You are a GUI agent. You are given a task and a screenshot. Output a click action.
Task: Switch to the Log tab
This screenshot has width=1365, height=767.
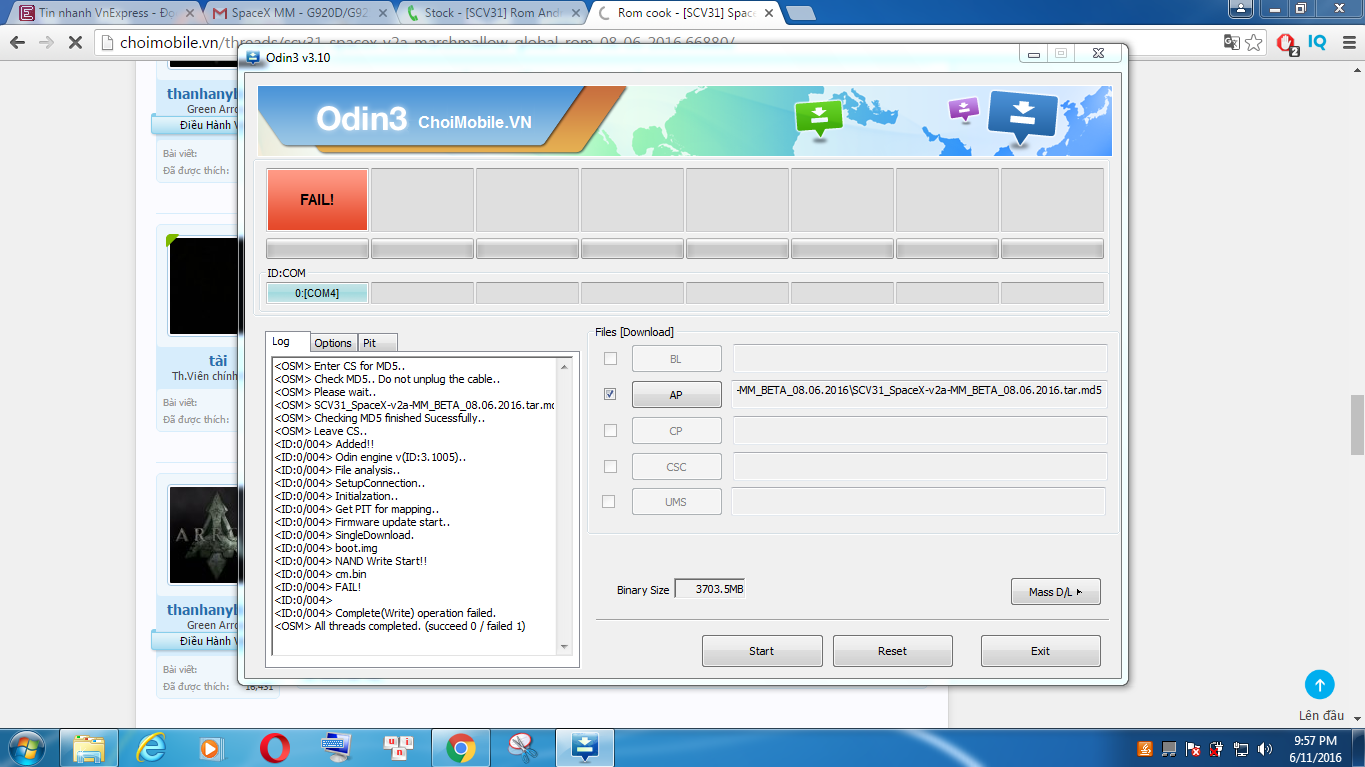pyautogui.click(x=289, y=342)
